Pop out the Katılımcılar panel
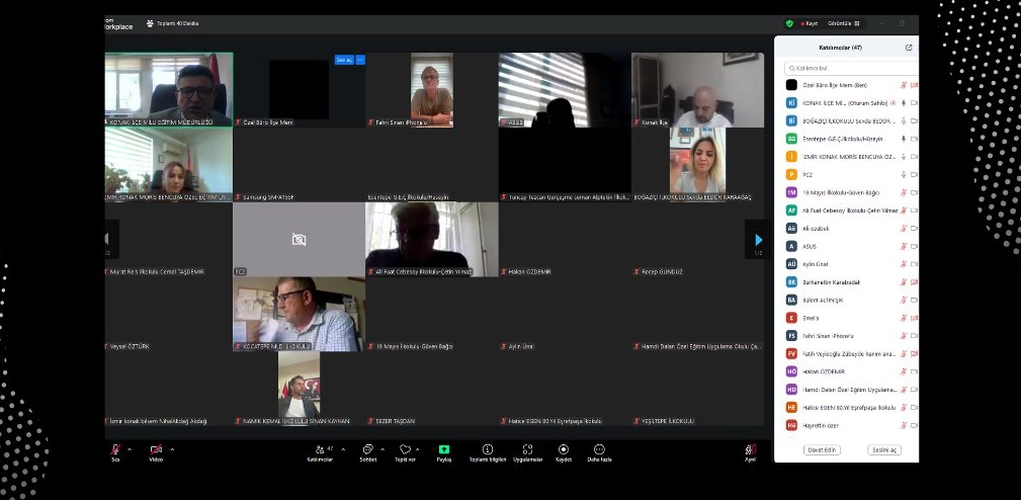 (x=908, y=47)
